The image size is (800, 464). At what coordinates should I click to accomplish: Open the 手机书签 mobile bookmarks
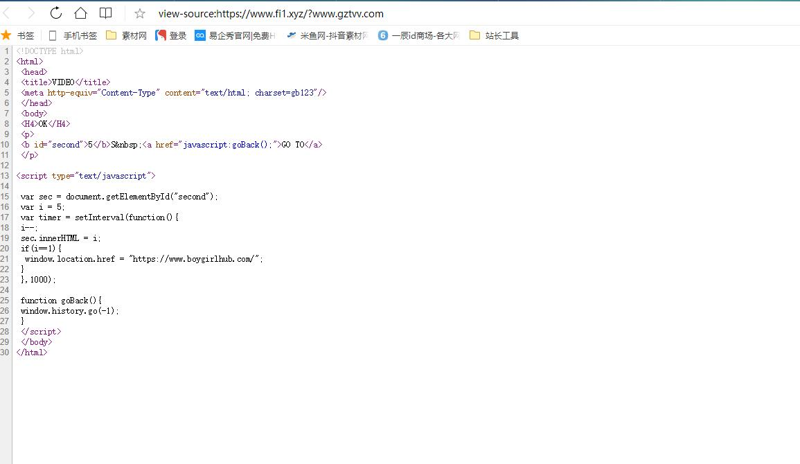[x=72, y=36]
